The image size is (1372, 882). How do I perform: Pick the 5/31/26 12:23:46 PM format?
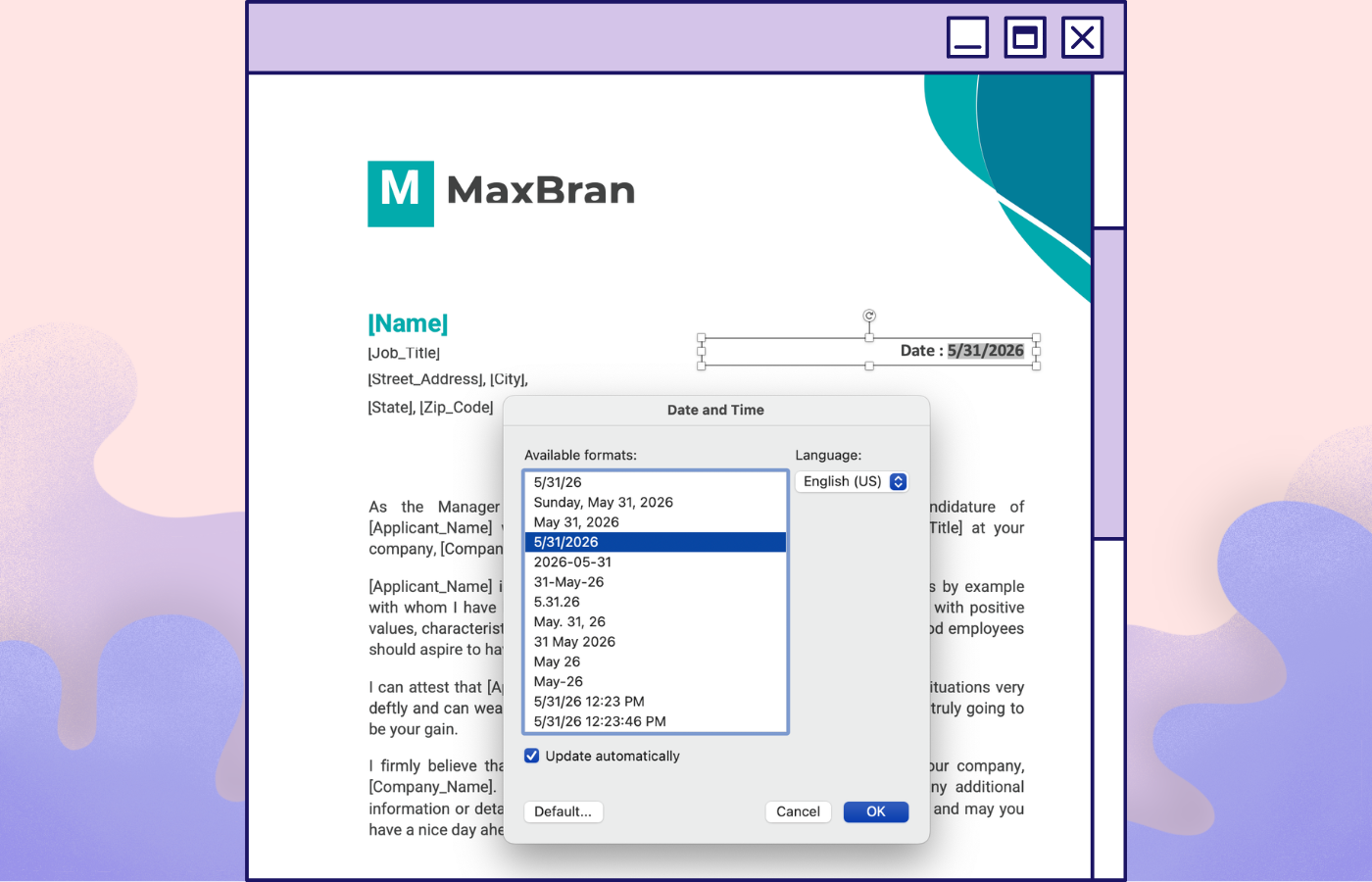pyautogui.click(x=656, y=721)
